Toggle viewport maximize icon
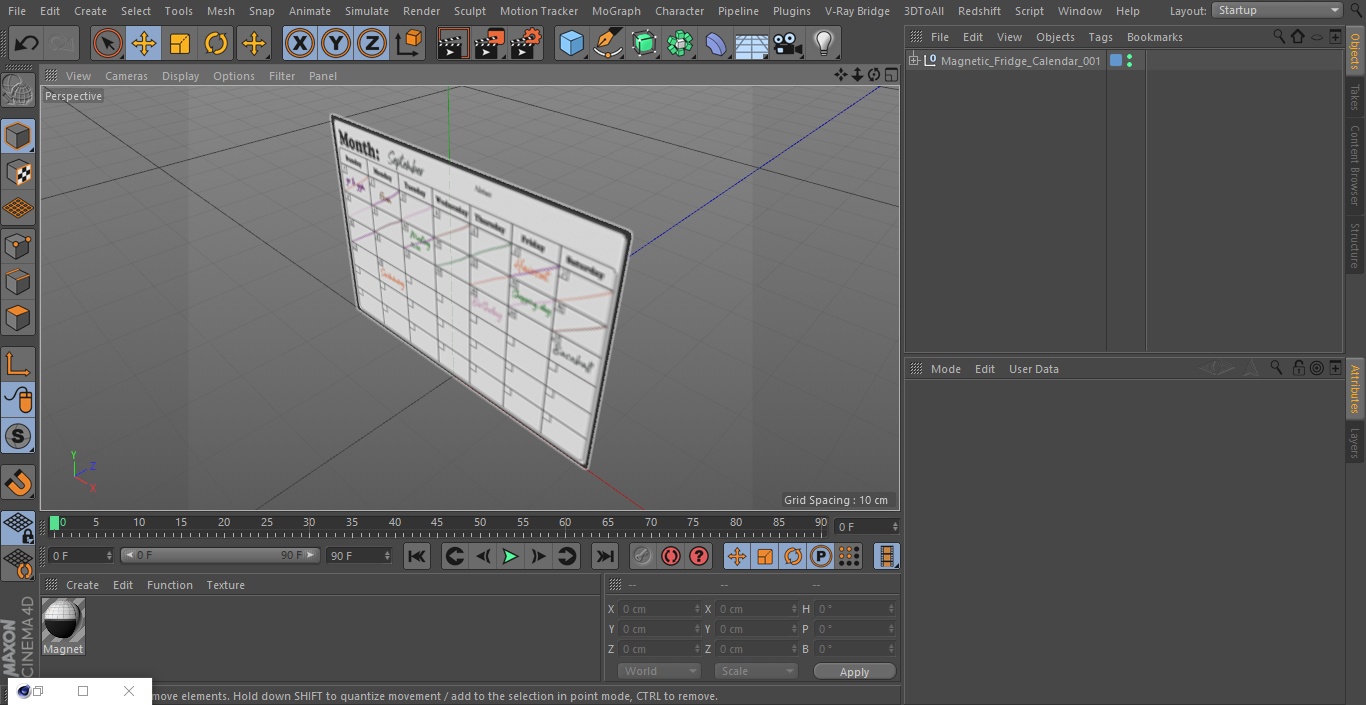This screenshot has width=1366, height=705. 890,75
